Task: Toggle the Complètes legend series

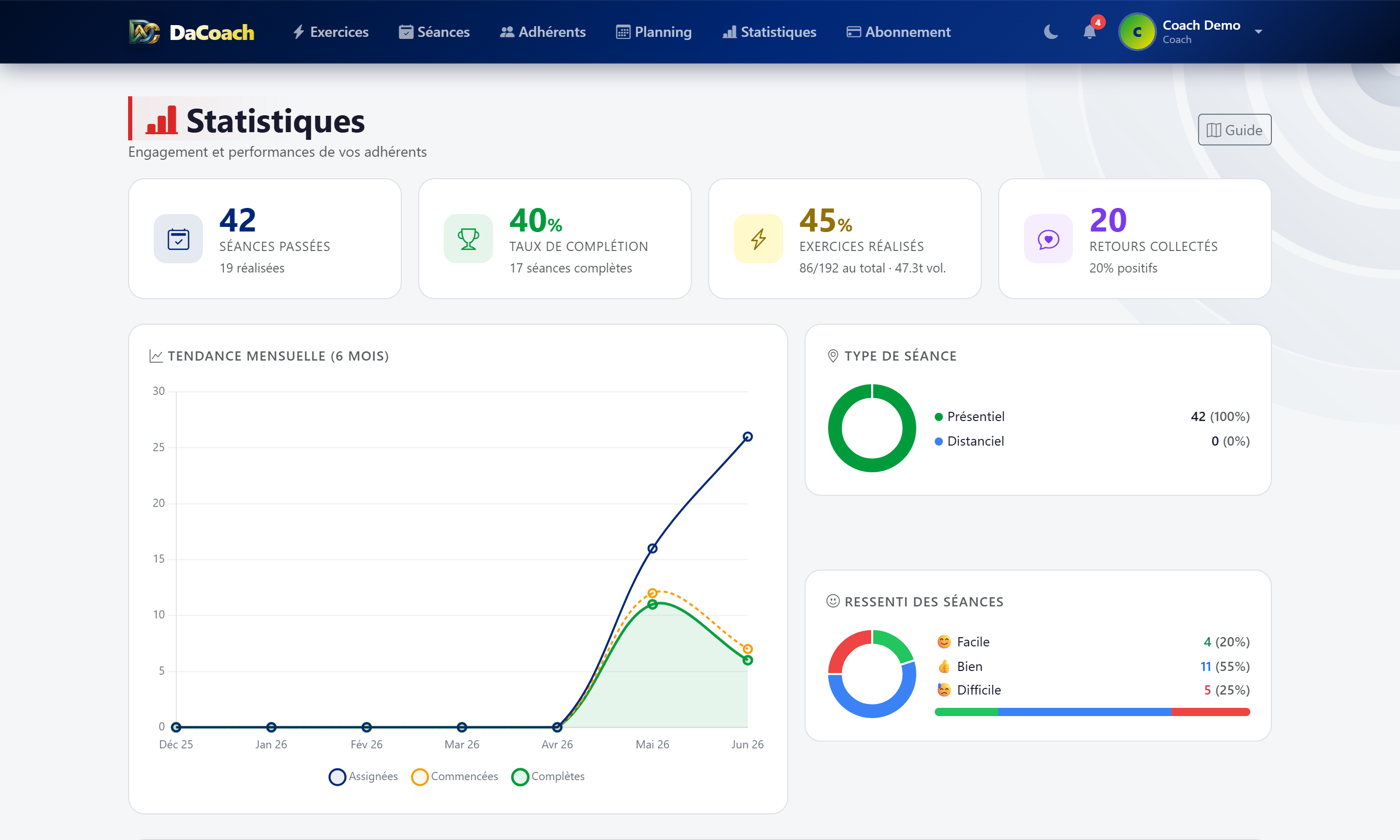Action: (x=548, y=776)
